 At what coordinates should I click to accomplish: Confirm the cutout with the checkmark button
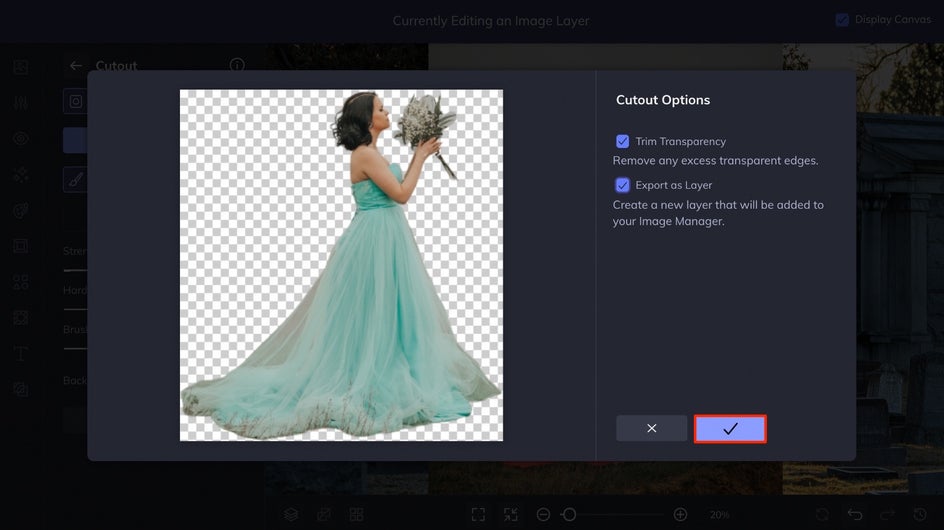tap(730, 429)
